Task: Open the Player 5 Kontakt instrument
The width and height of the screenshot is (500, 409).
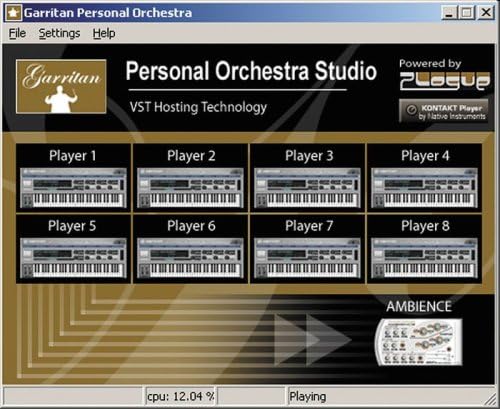Action: pyautogui.click(x=73, y=258)
